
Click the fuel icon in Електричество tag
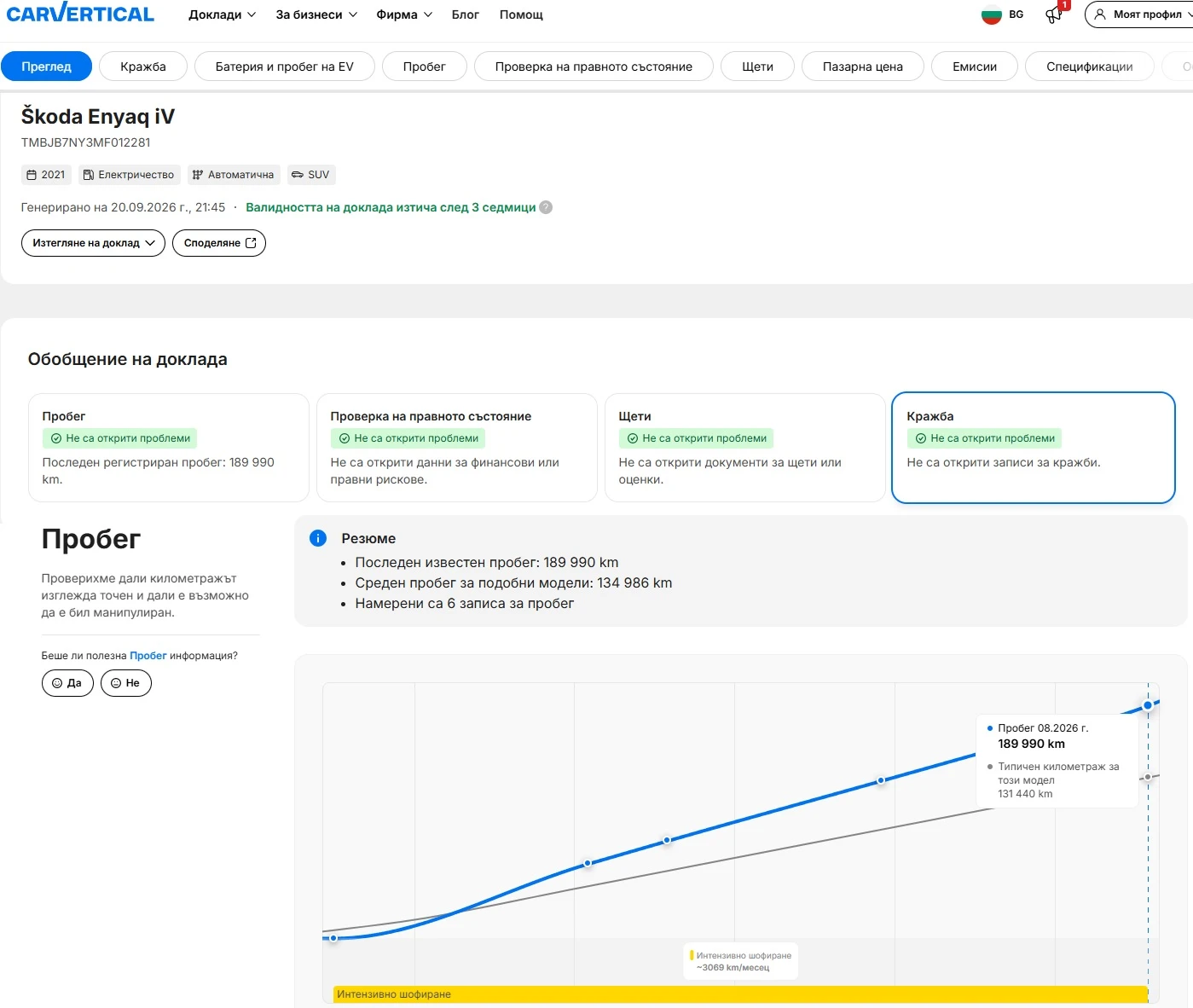pyautogui.click(x=88, y=175)
